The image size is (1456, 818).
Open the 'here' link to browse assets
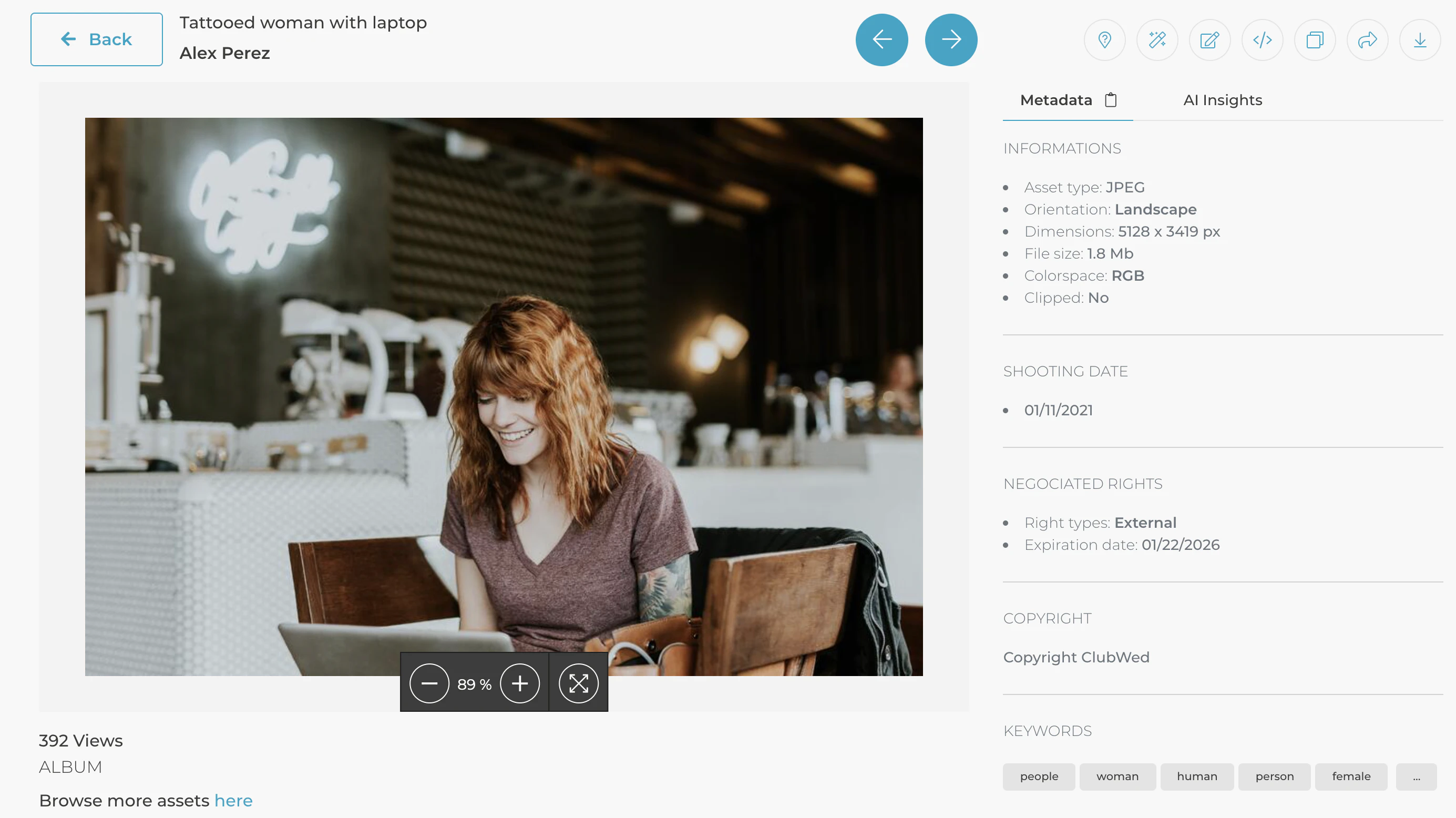[233, 800]
